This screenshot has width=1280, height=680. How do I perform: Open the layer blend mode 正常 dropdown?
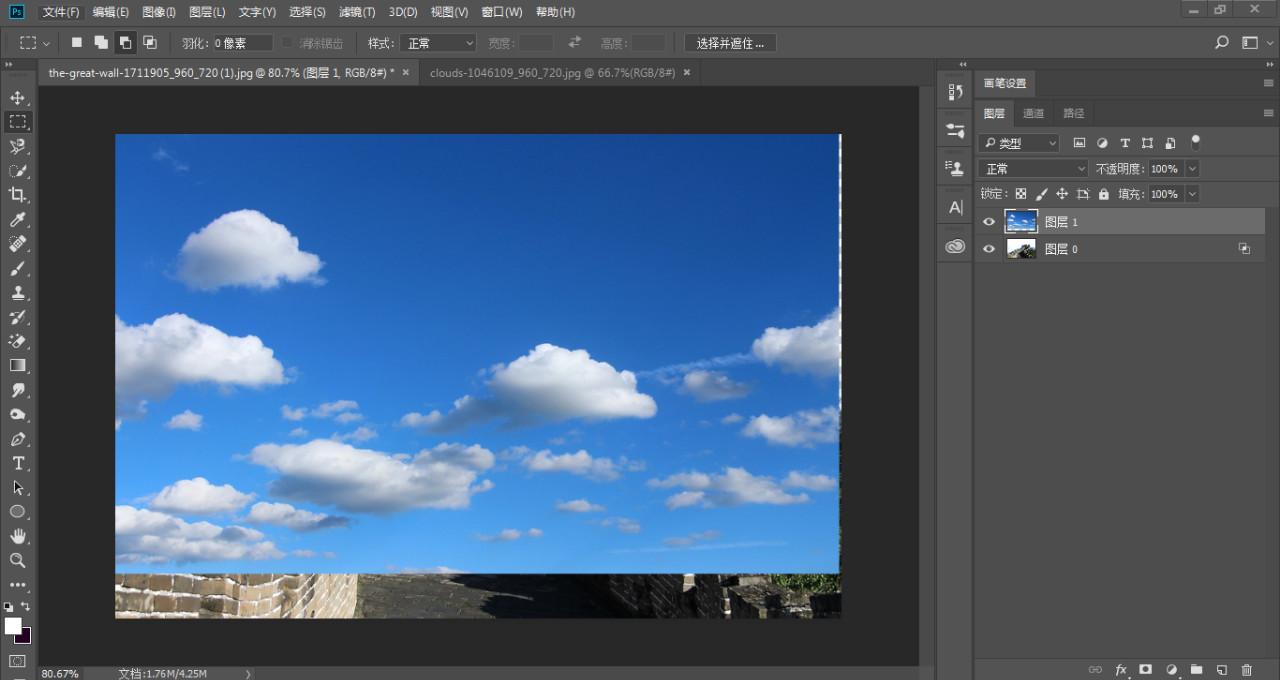1033,169
